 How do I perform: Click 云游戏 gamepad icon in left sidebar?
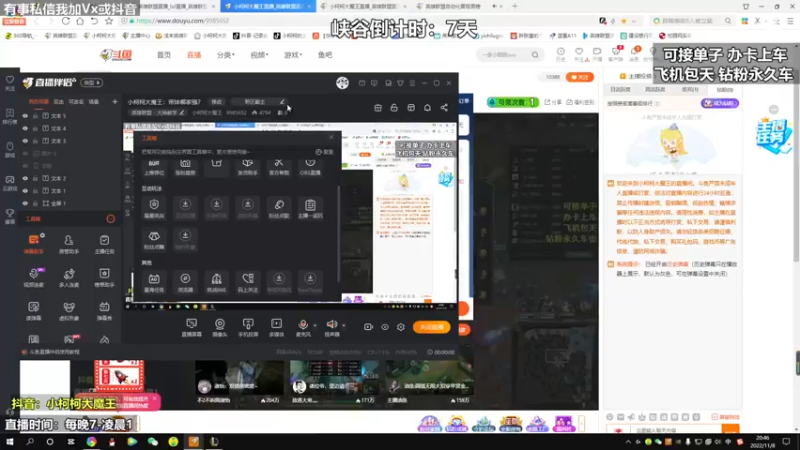click(x=10, y=183)
